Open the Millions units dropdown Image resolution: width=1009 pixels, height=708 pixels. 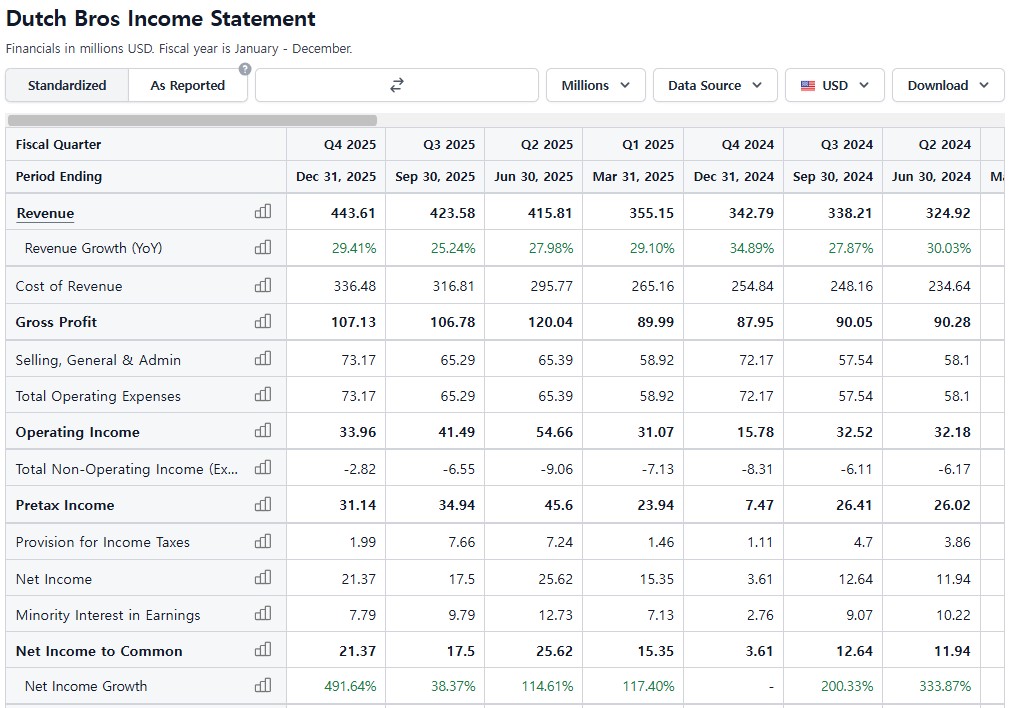click(595, 85)
